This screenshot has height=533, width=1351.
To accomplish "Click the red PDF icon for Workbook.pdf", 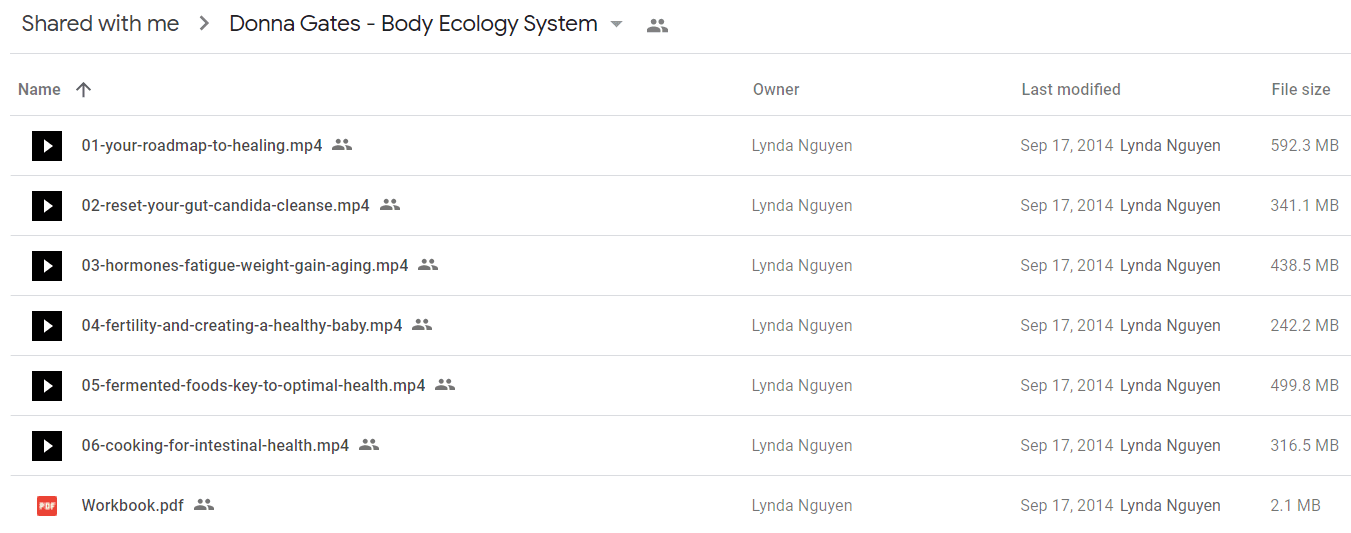I will tap(47, 506).
